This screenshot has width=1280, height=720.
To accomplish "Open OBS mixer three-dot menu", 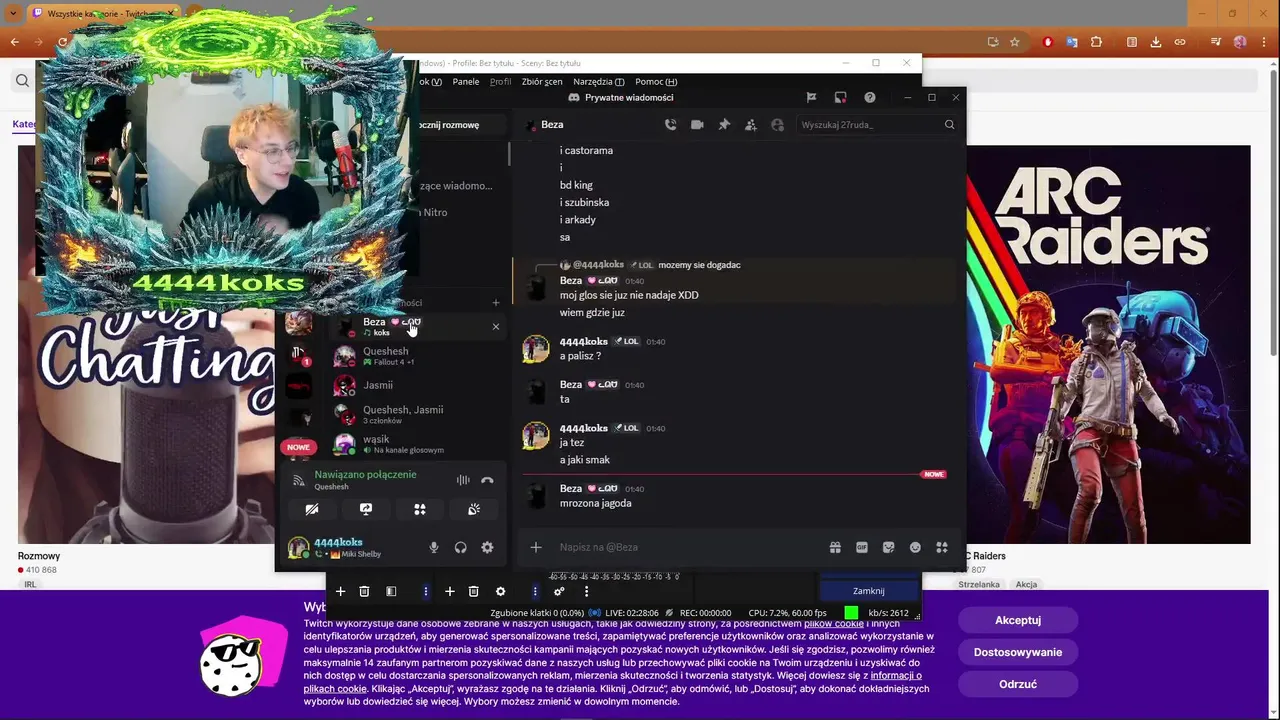I will click(x=586, y=591).
